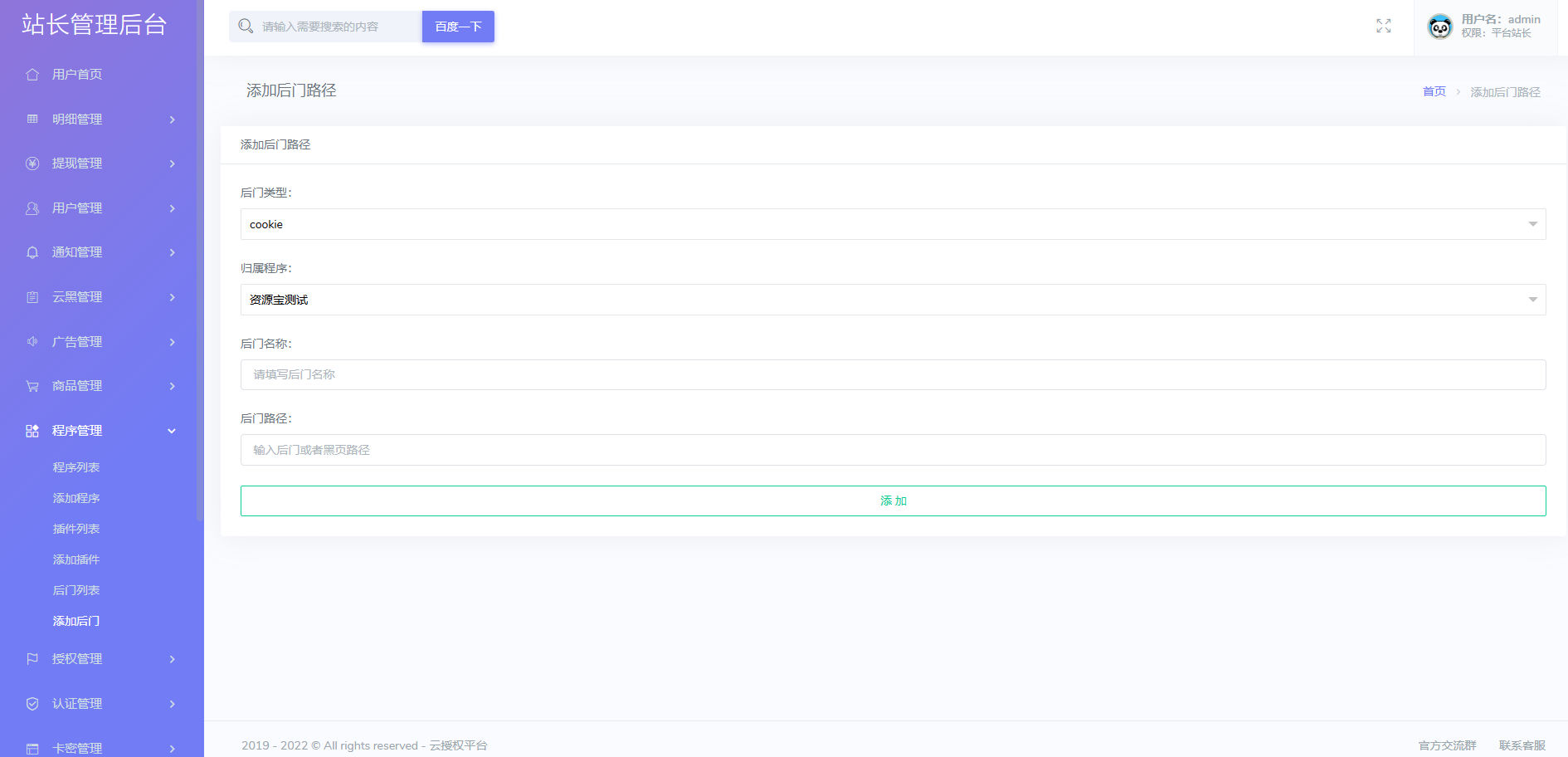Image resolution: width=1568 pixels, height=757 pixels.
Task: Click the 首页 breadcrumb link
Action: click(x=1434, y=91)
